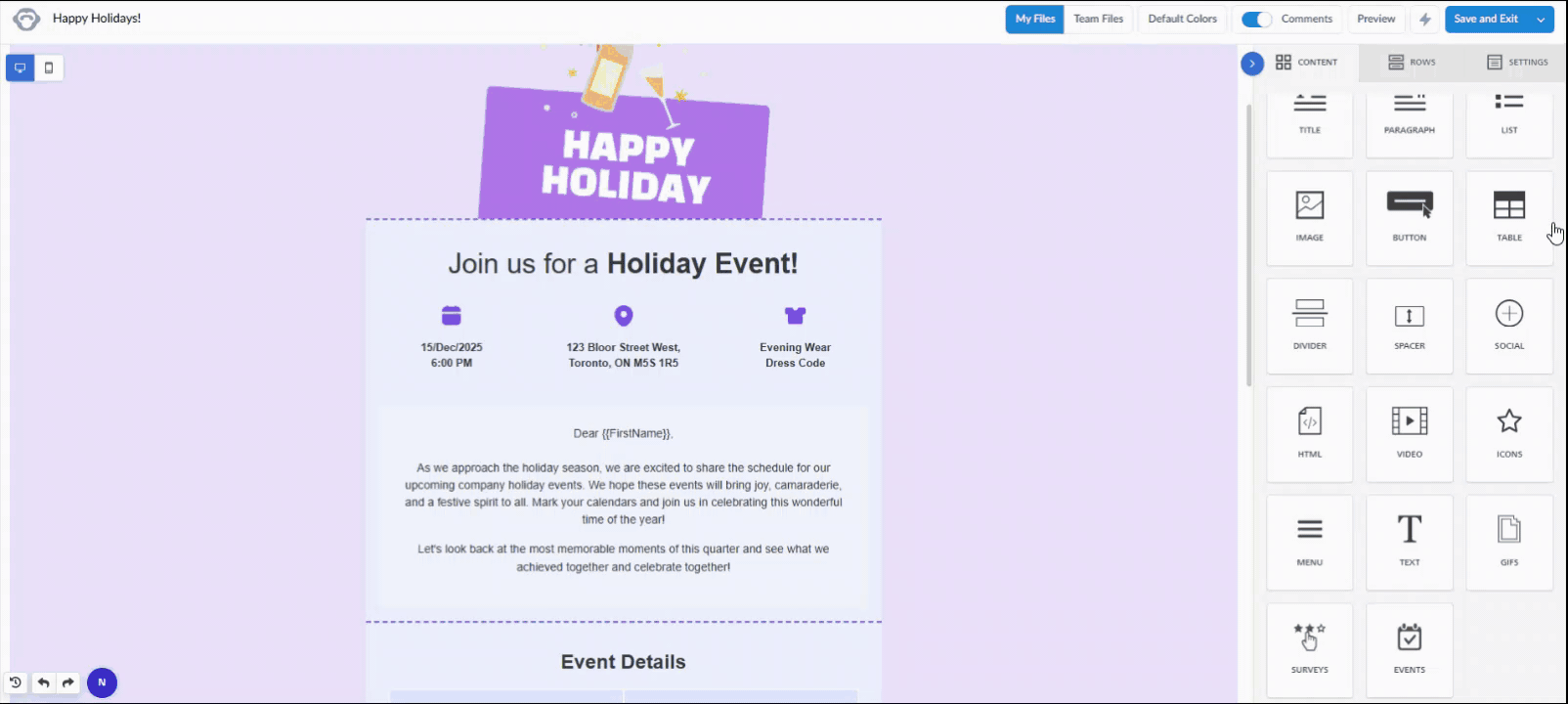
Task: Click the calendar icon in the email
Action: point(451,315)
